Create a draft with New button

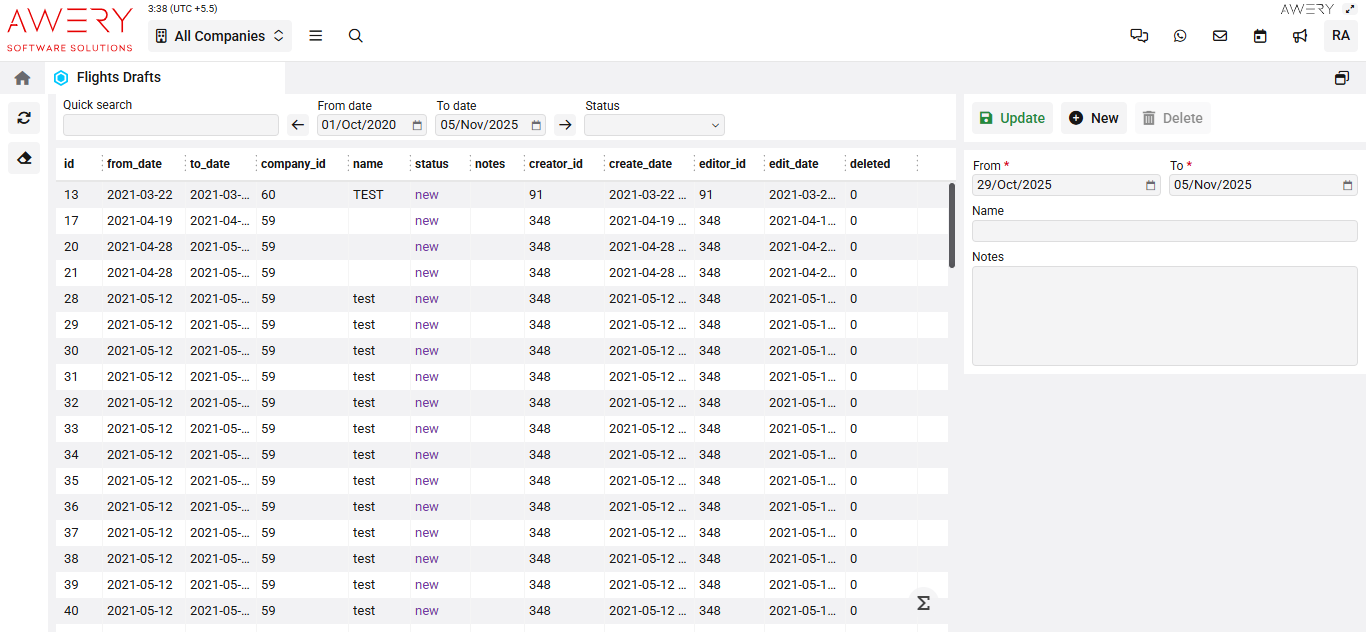1093,118
